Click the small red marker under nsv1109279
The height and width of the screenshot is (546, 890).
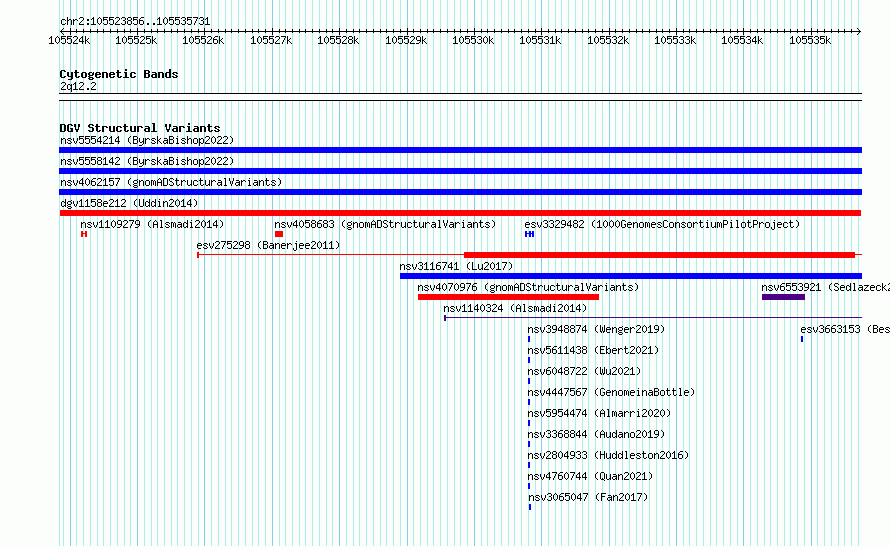(84, 234)
